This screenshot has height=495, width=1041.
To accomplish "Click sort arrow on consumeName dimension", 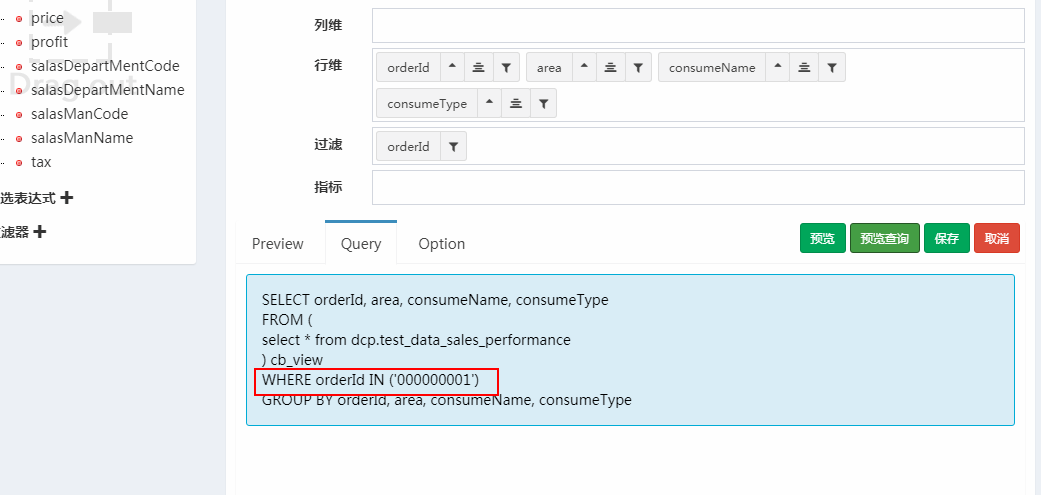I will 777,67.
